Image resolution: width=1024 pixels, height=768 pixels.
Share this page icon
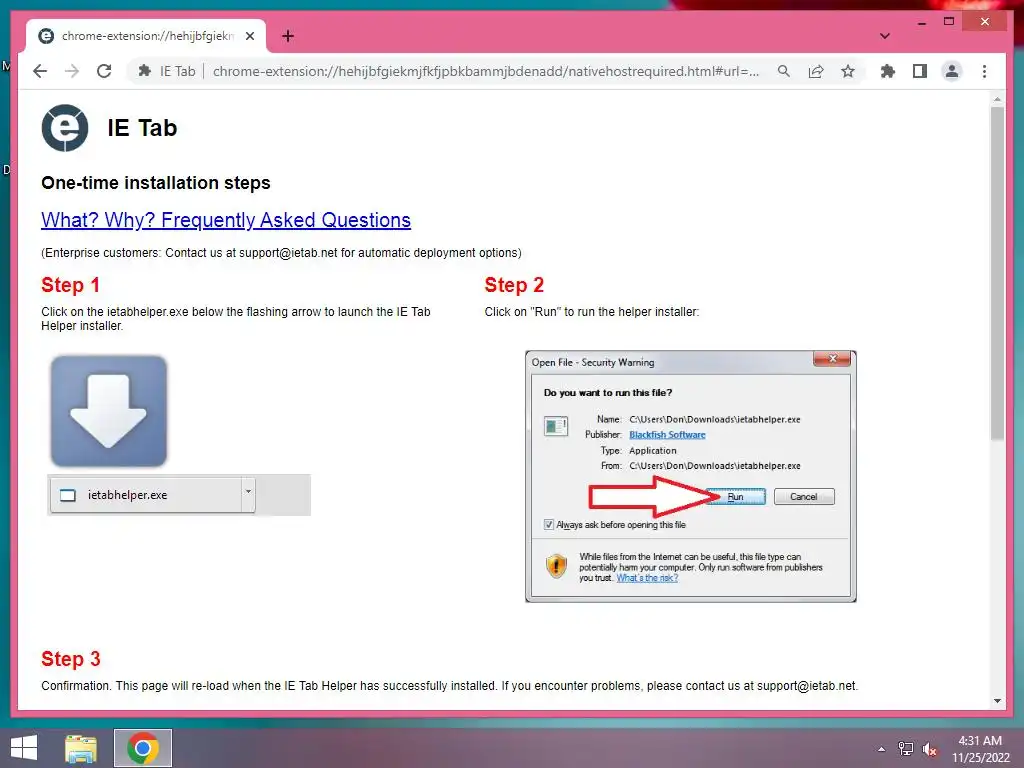[x=816, y=71]
